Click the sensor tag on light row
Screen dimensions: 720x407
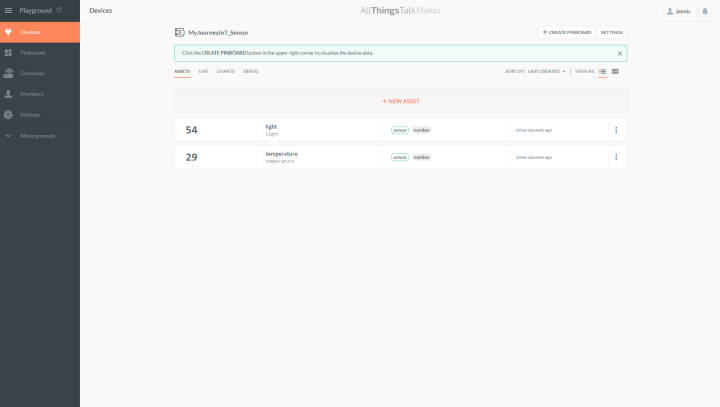tap(399, 130)
